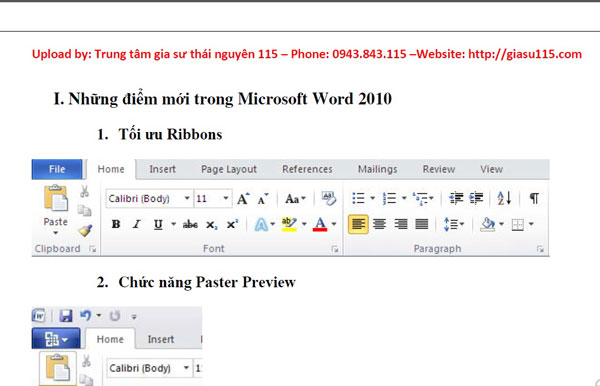Click the Grow Font icon

pyautogui.click(x=243, y=199)
